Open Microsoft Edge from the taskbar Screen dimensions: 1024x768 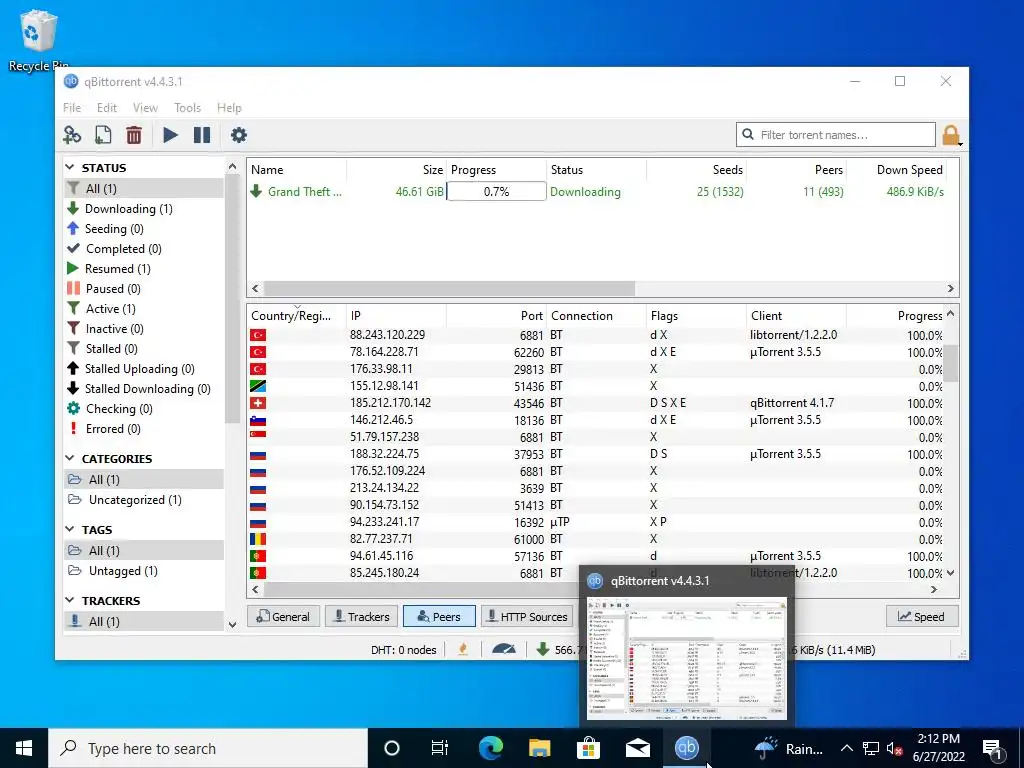(x=490, y=748)
